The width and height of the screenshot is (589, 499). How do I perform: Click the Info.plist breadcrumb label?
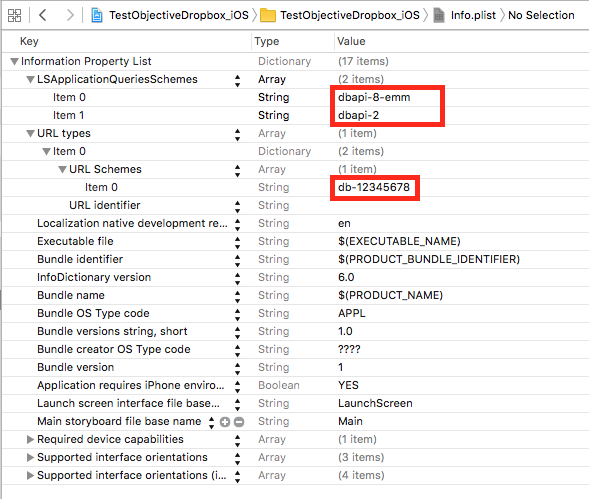pos(473,15)
